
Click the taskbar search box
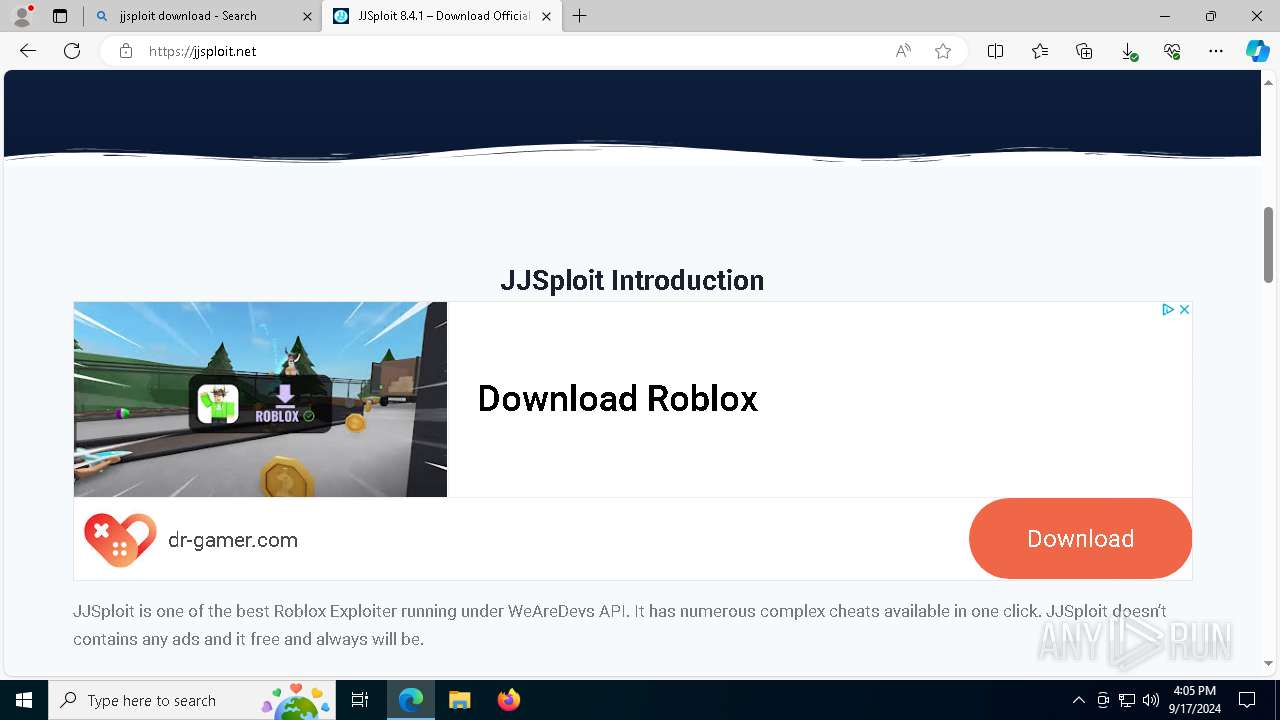point(194,700)
